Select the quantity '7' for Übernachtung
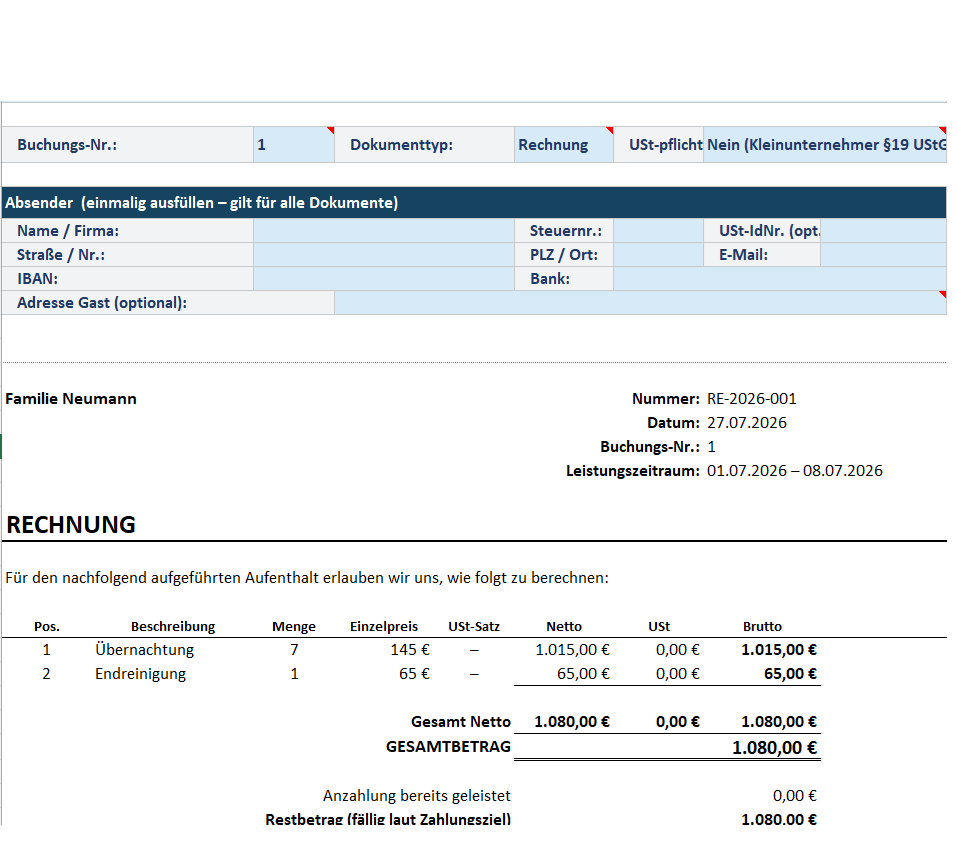957x858 pixels. click(294, 649)
